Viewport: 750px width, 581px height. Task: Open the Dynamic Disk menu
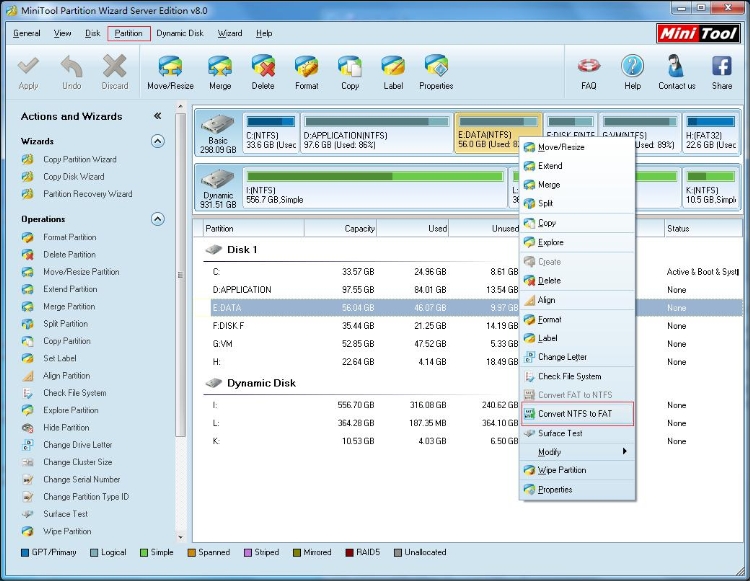(x=180, y=33)
